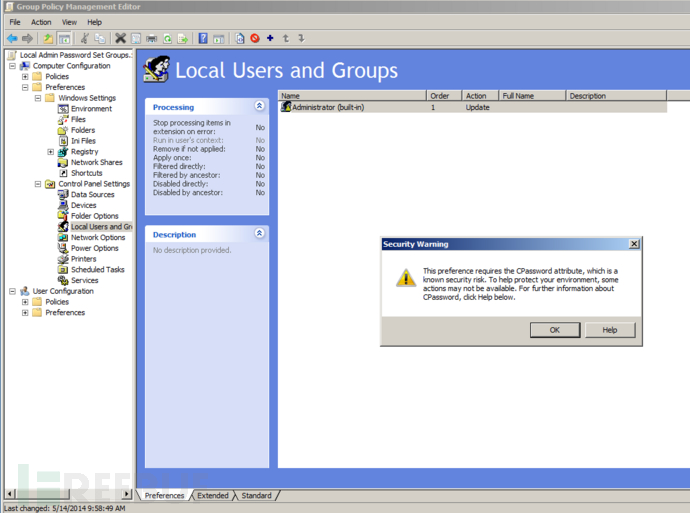Collapse Preferences under Computer Configuration
The width and height of the screenshot is (690, 513).
tap(25, 87)
